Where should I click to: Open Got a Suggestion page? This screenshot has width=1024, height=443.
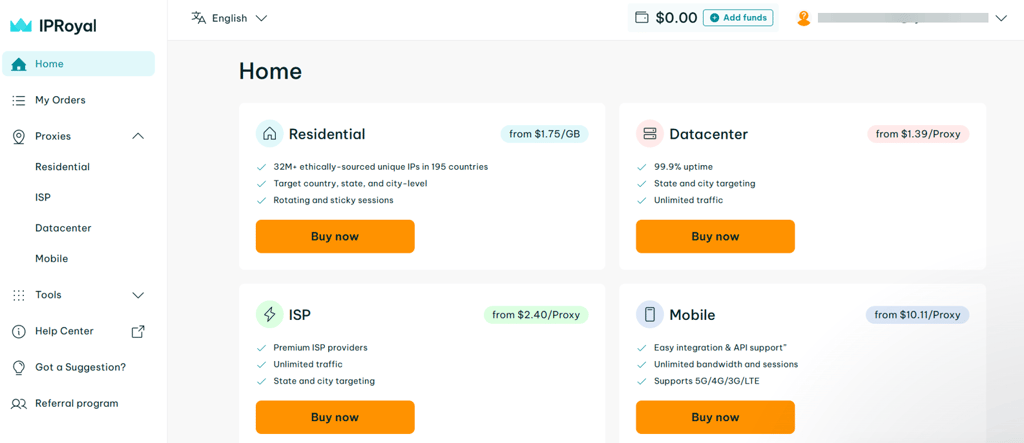78,367
